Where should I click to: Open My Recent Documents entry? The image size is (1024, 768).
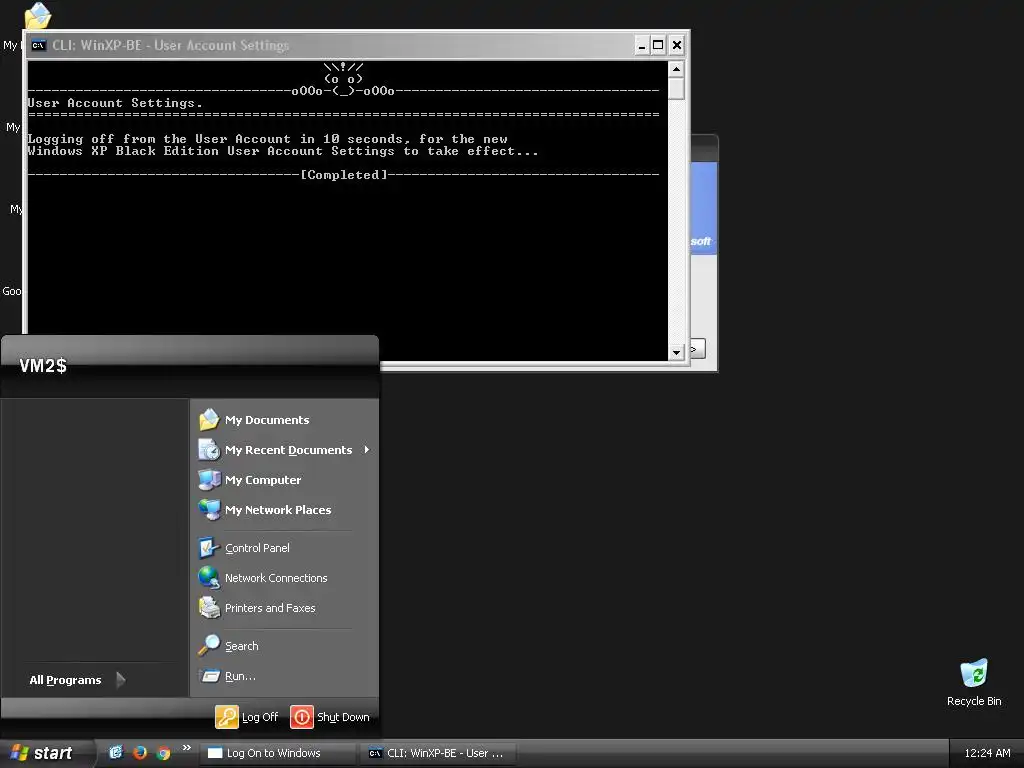pos(285,450)
